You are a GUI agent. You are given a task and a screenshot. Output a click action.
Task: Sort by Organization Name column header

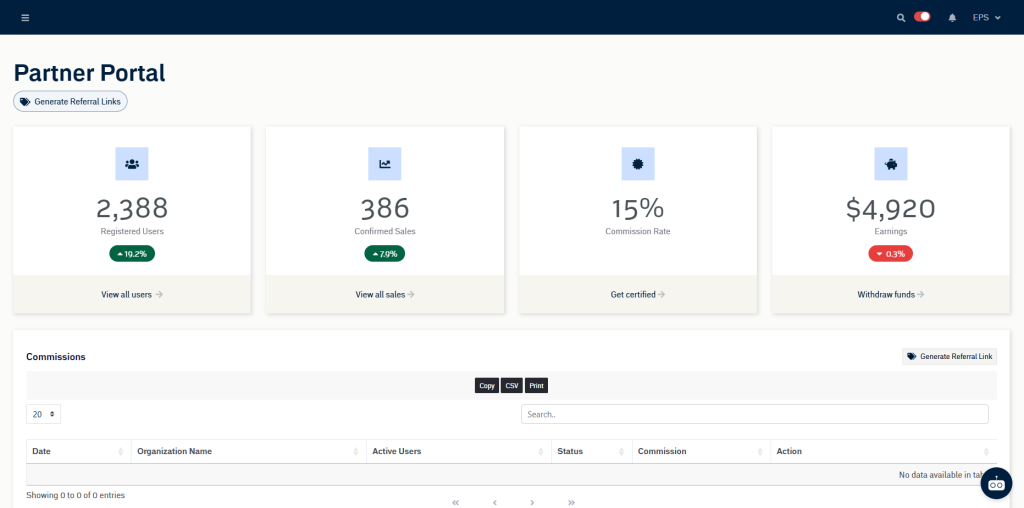coord(247,451)
